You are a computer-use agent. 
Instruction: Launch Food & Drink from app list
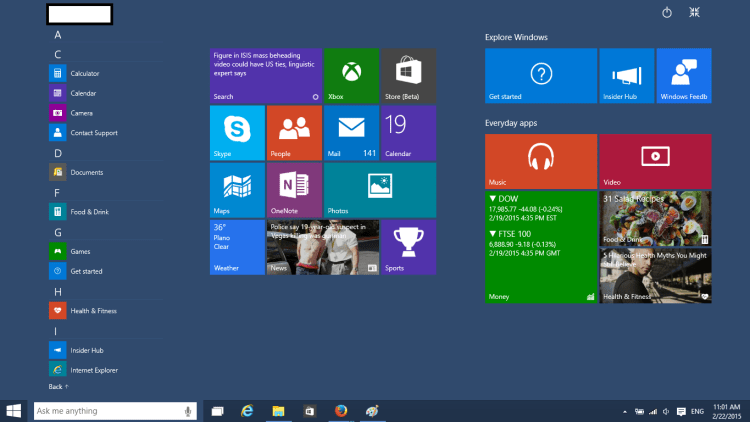[105, 211]
